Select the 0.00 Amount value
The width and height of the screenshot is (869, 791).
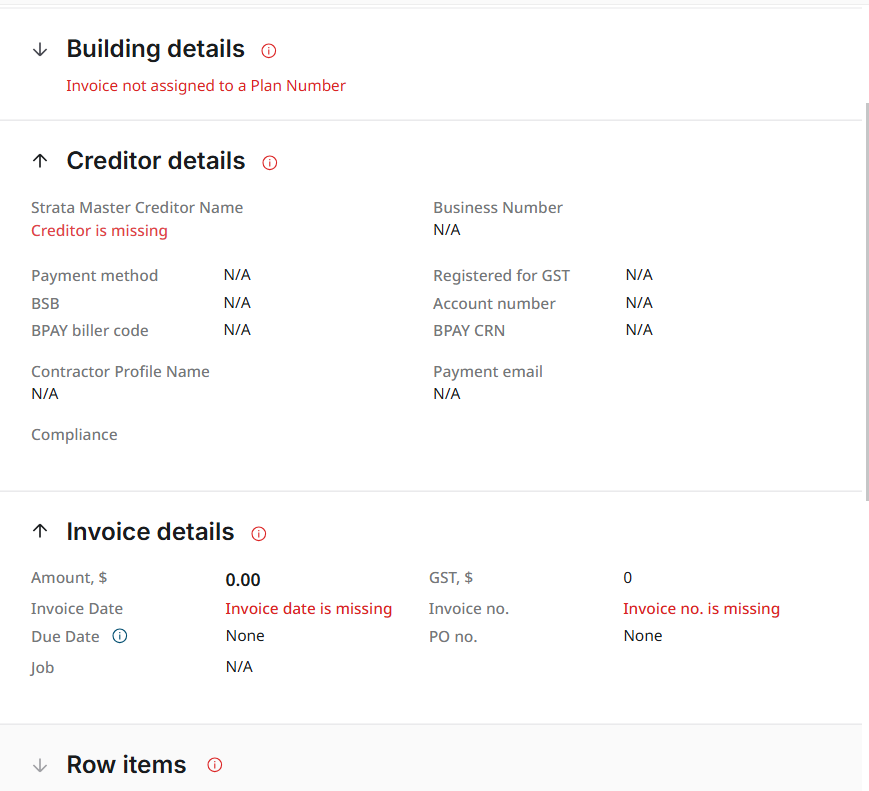point(243,580)
